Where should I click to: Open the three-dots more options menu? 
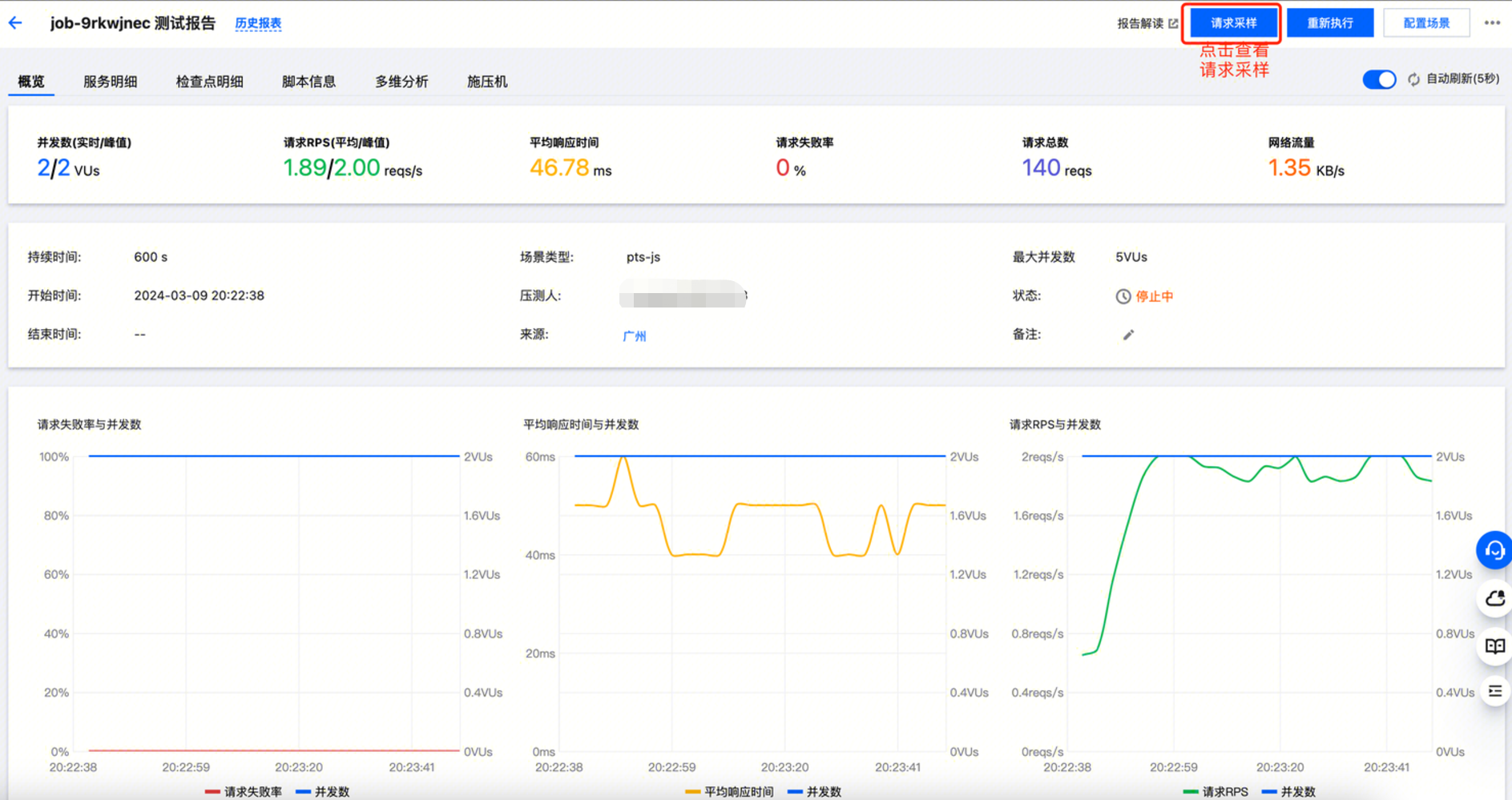[x=1491, y=23]
